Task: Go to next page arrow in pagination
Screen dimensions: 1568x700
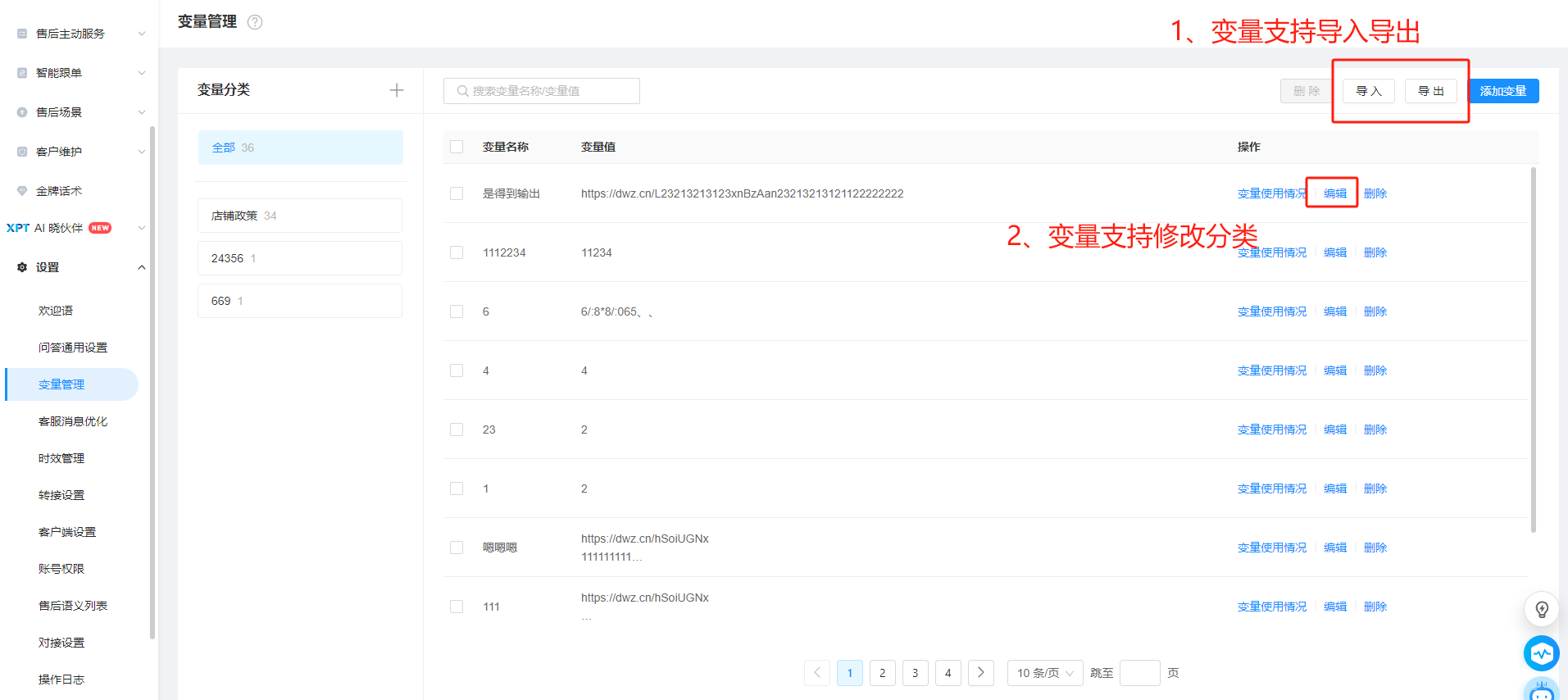Action: (981, 673)
